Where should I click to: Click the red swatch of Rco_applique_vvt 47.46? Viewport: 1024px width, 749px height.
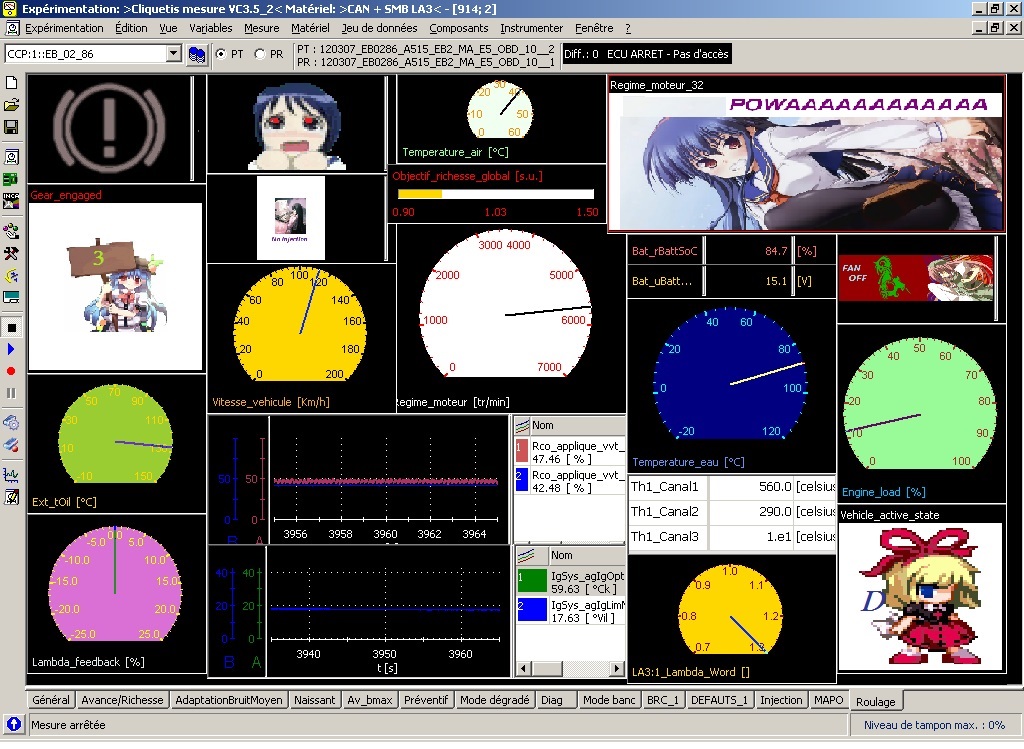[522, 451]
